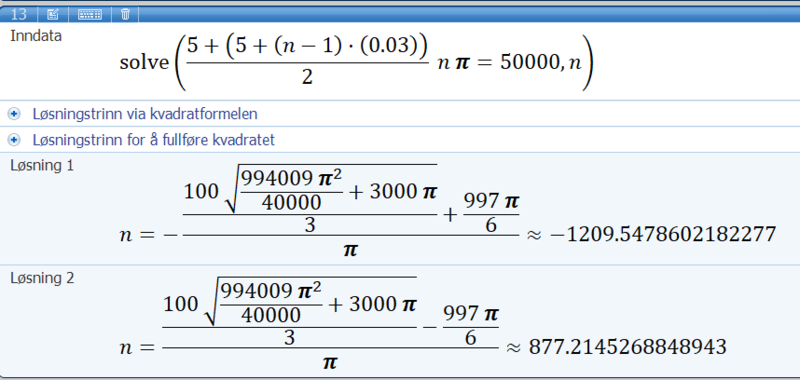
Task: Click the Inndata label
Action: [36, 36]
